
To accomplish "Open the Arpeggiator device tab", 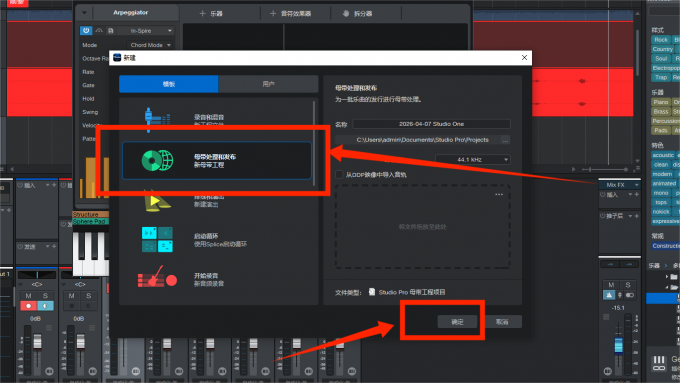I will [x=131, y=13].
